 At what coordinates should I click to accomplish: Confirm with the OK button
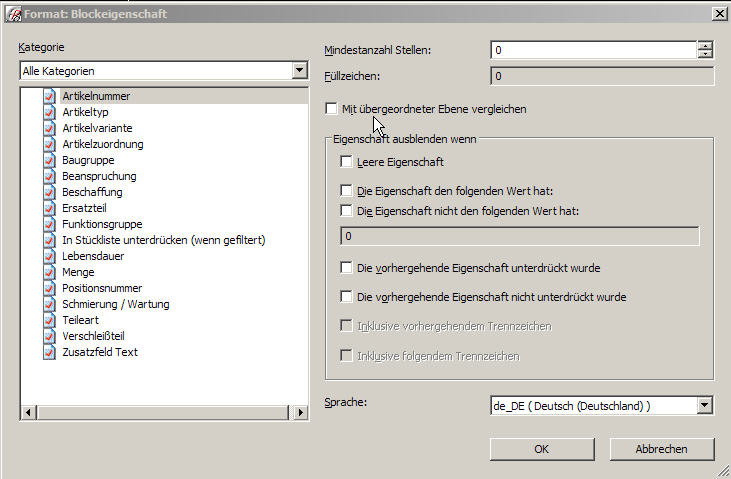pos(542,449)
